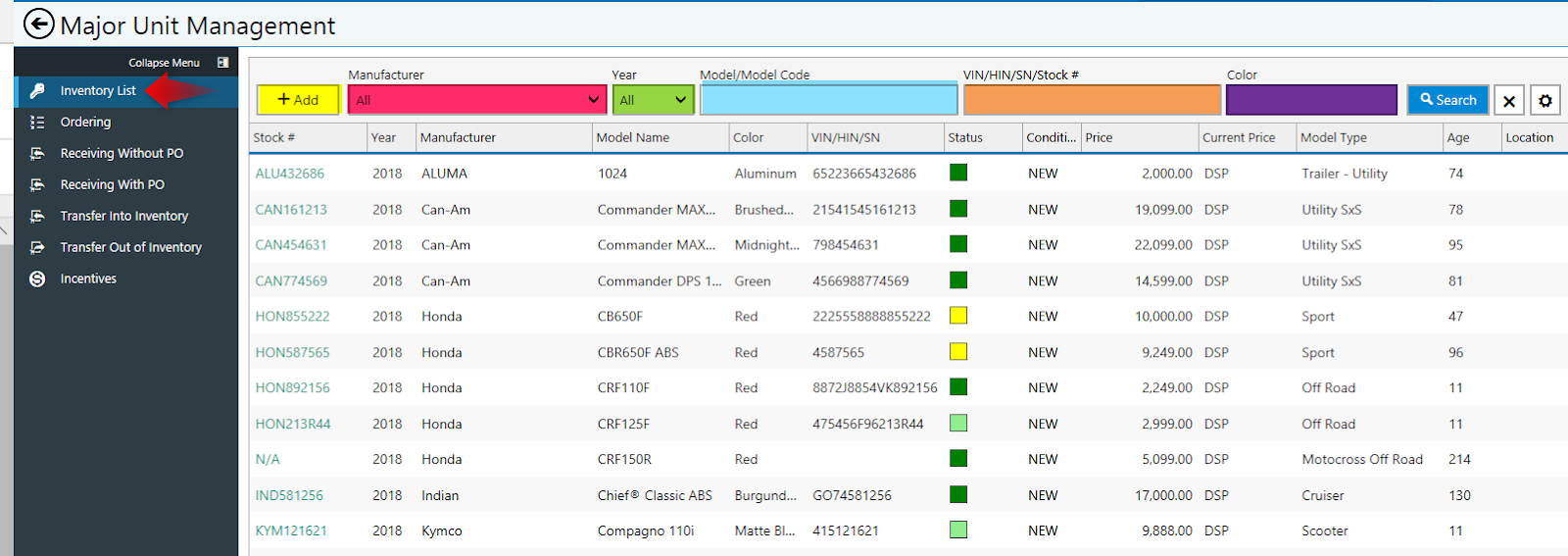Click the Ordering list icon in the sidebar
This screenshot has height=556, width=1568.
coord(37,122)
